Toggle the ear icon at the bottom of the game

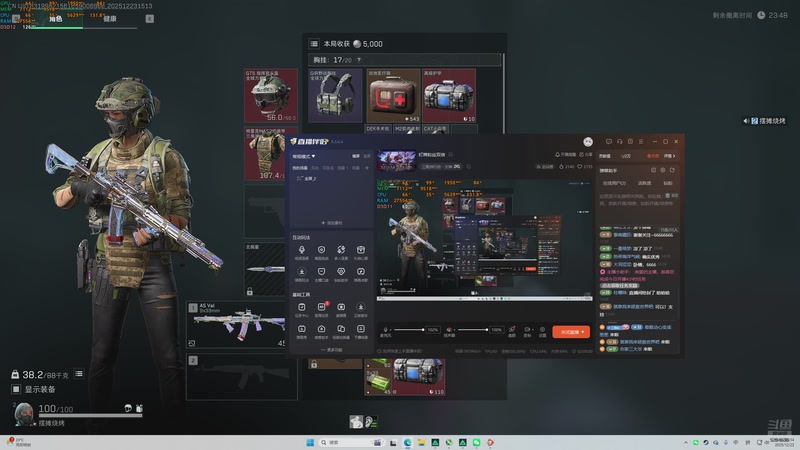(371, 421)
